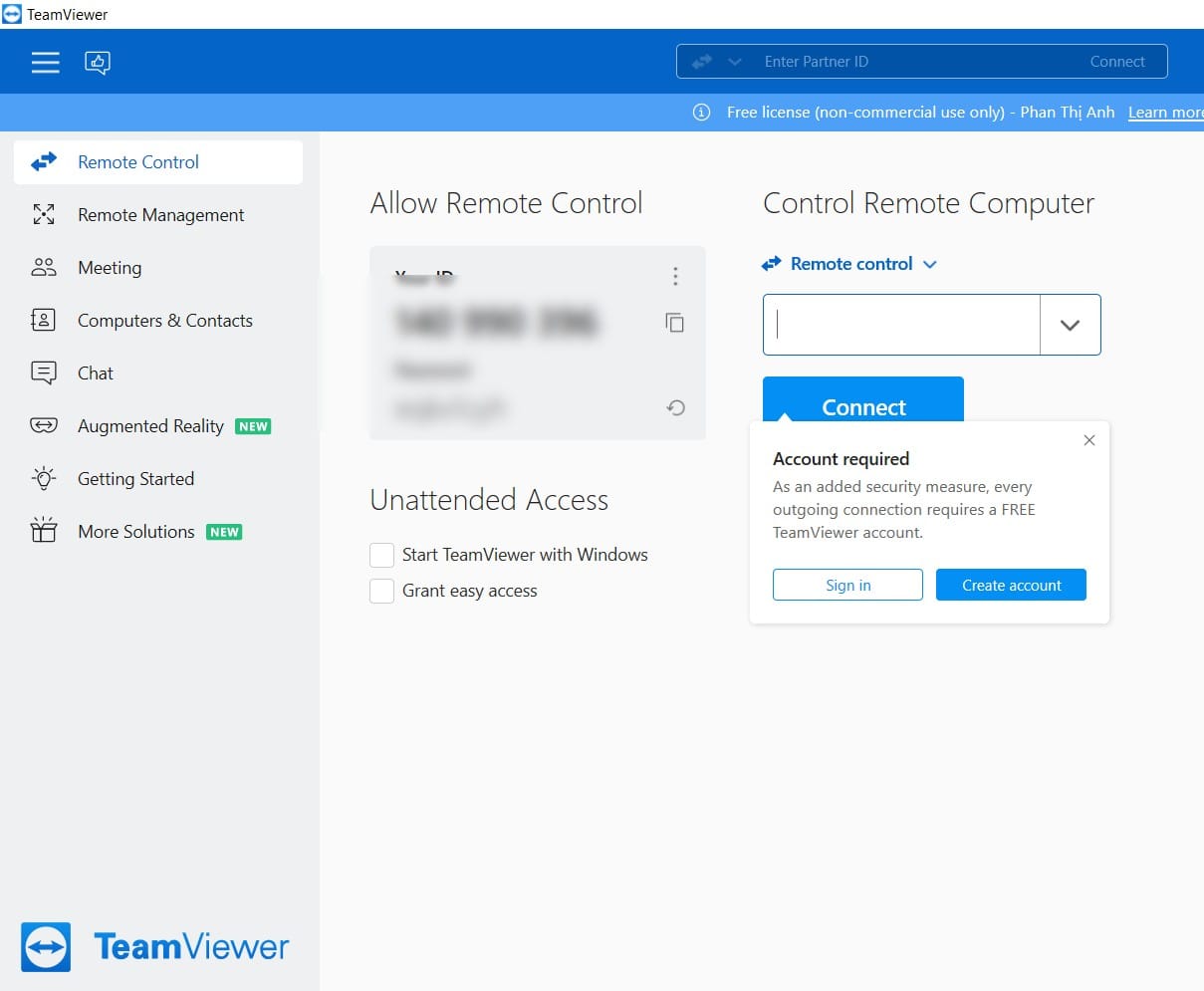Click the Allow Remote Control heading

(x=506, y=203)
